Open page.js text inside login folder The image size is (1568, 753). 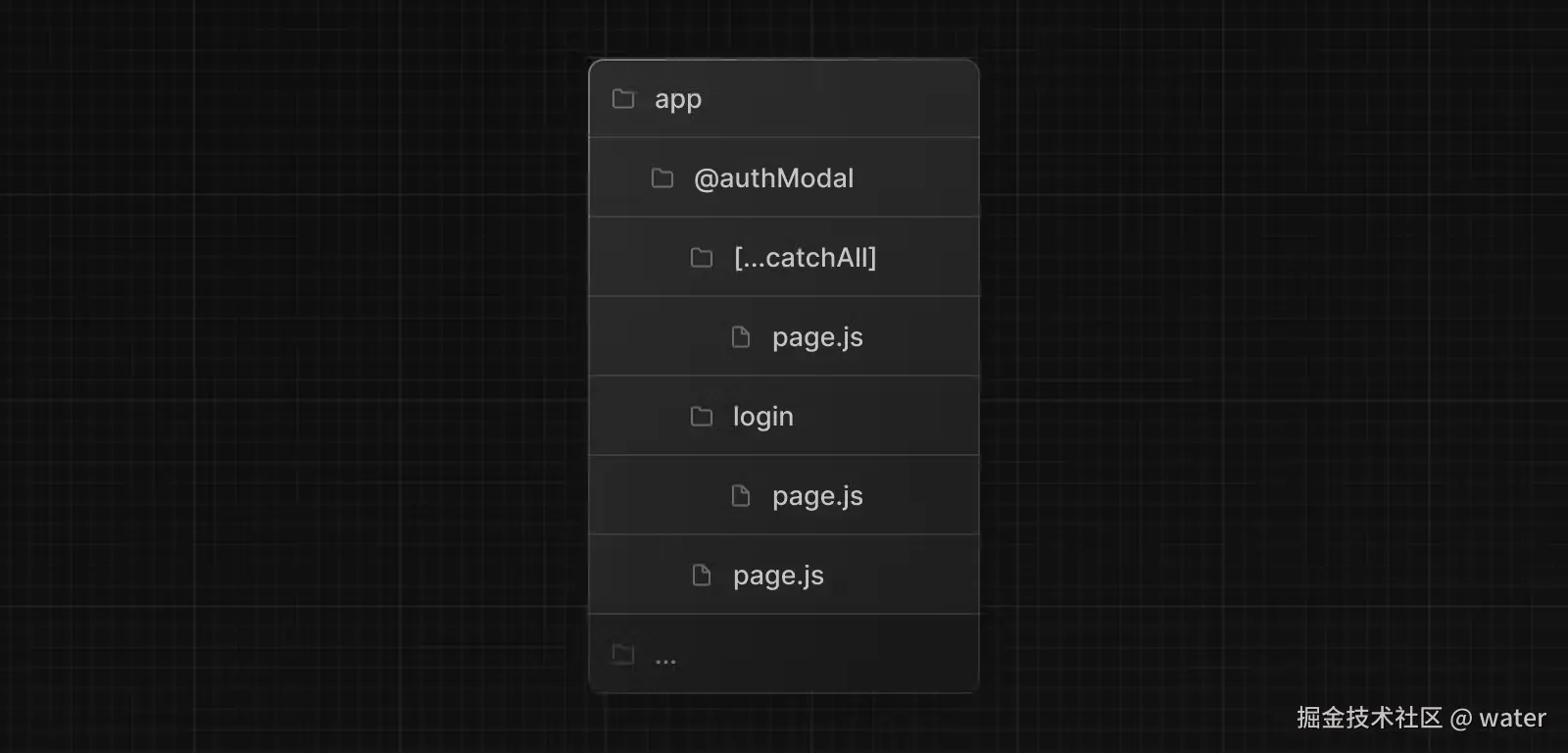click(x=817, y=497)
